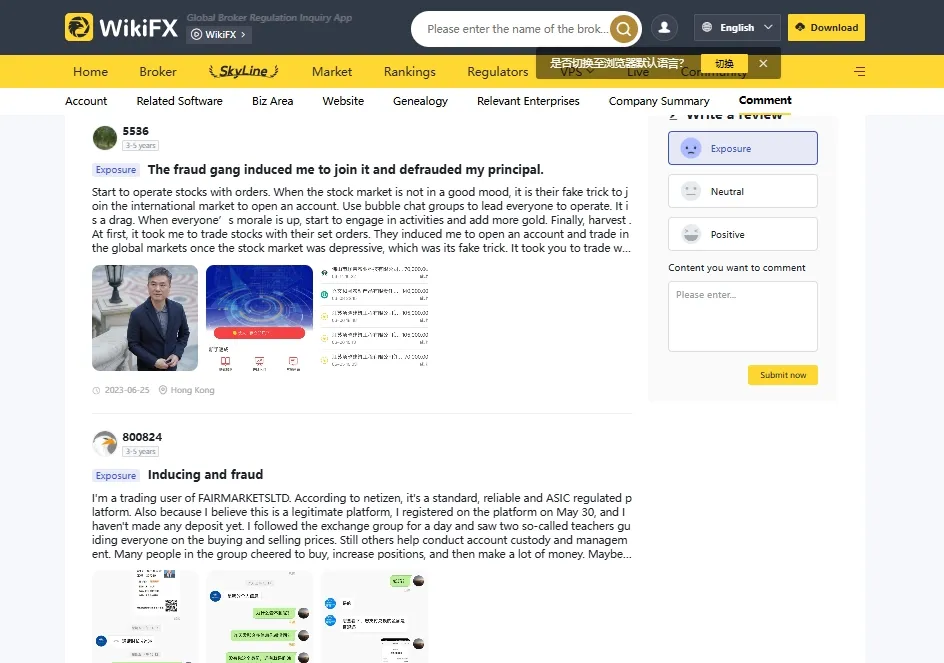Click Exposure tag on 800824's review

tap(116, 475)
